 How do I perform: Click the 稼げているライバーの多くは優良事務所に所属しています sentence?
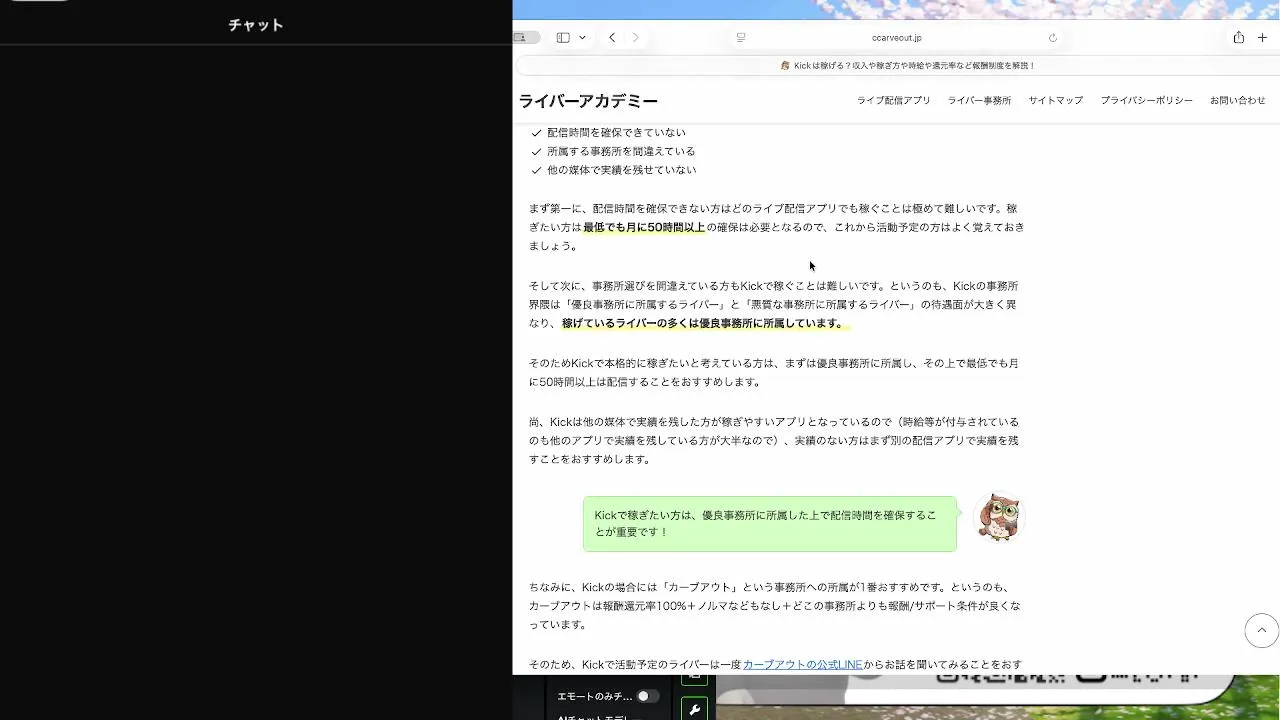coord(703,324)
